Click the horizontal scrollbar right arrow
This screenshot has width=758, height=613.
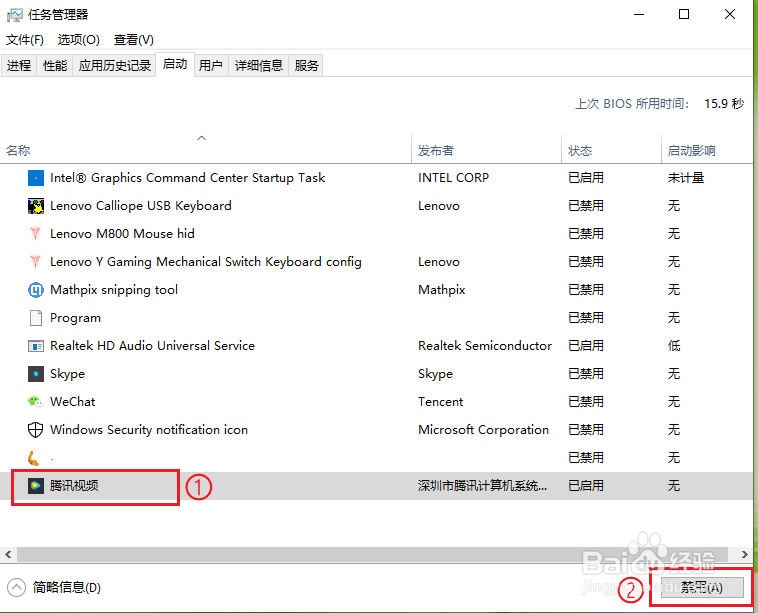pyautogui.click(x=745, y=555)
